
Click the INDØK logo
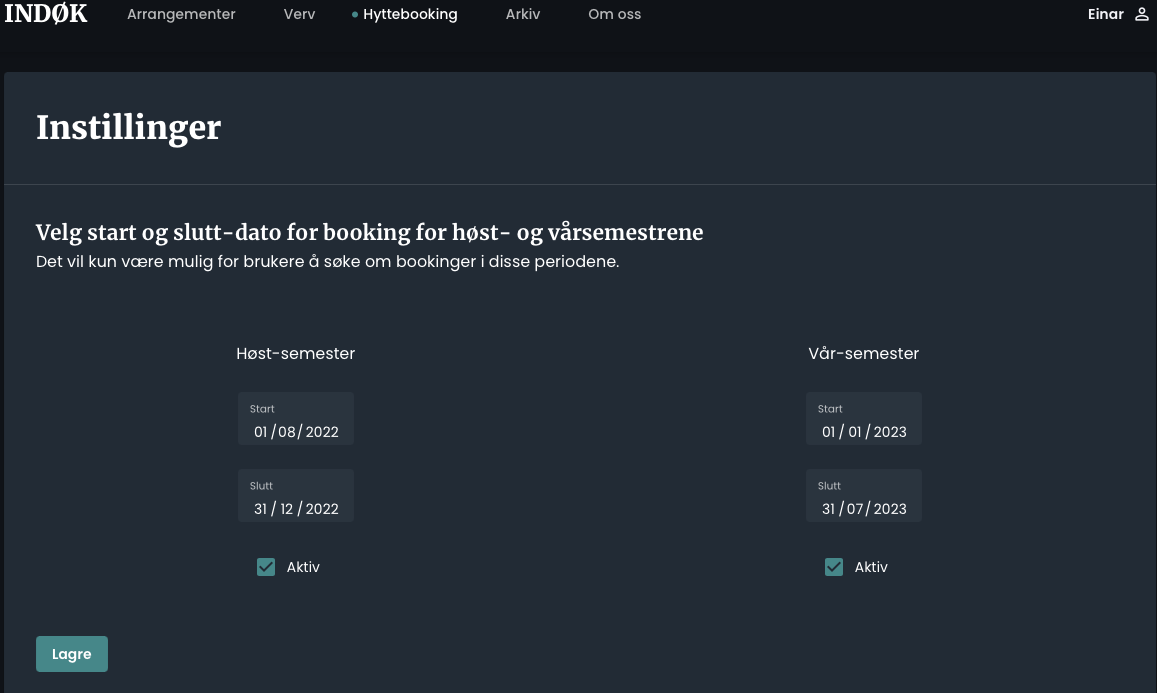[46, 14]
